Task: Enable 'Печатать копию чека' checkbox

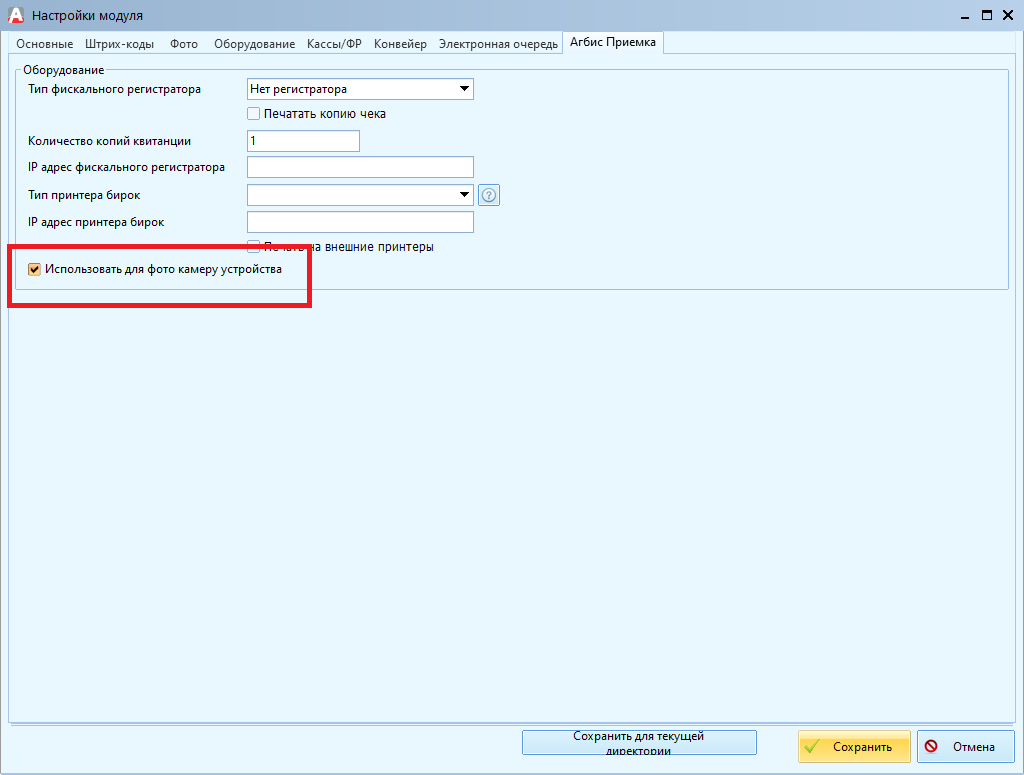Action: pyautogui.click(x=253, y=114)
